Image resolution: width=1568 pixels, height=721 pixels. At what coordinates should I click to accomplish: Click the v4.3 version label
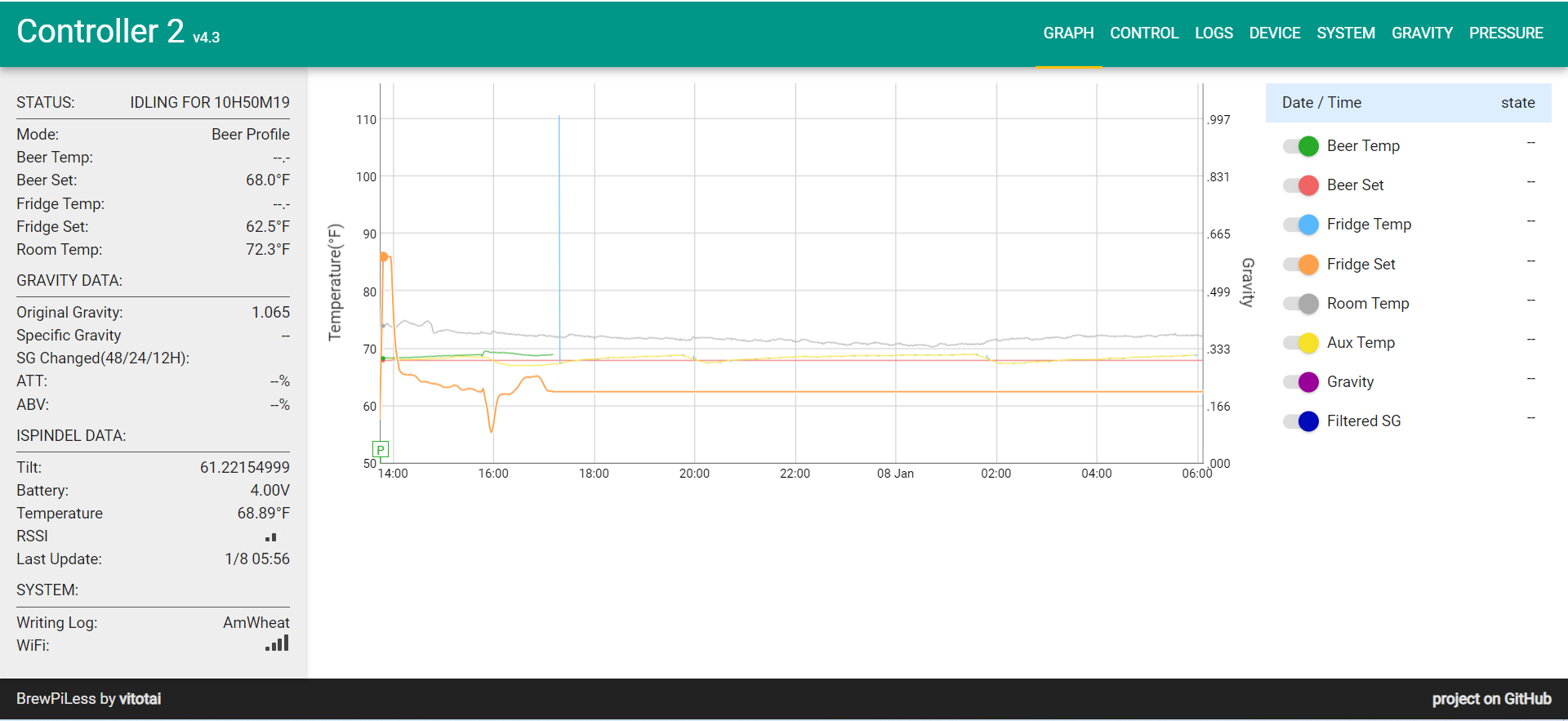(x=207, y=38)
